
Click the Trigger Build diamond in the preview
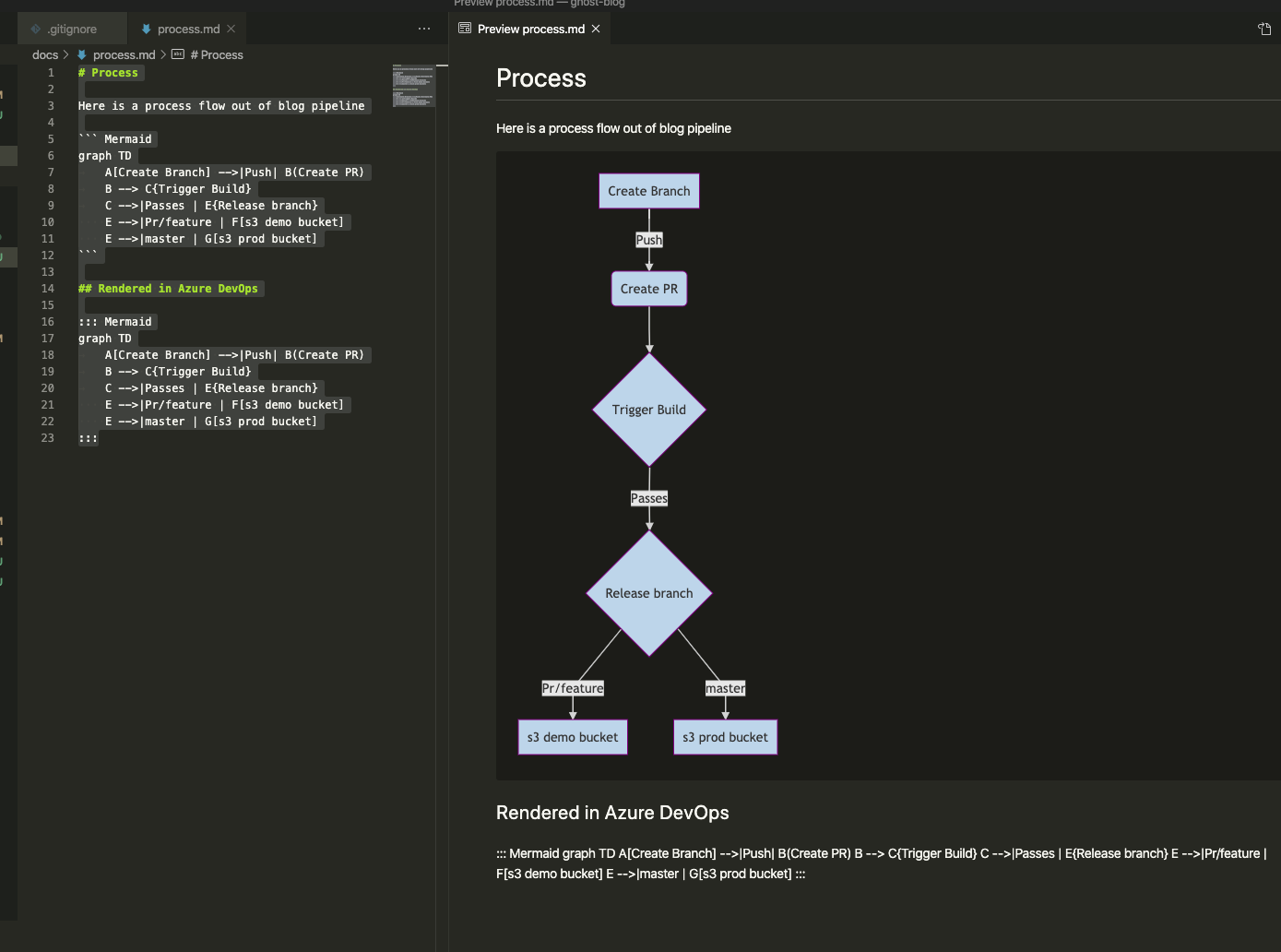[x=648, y=409]
